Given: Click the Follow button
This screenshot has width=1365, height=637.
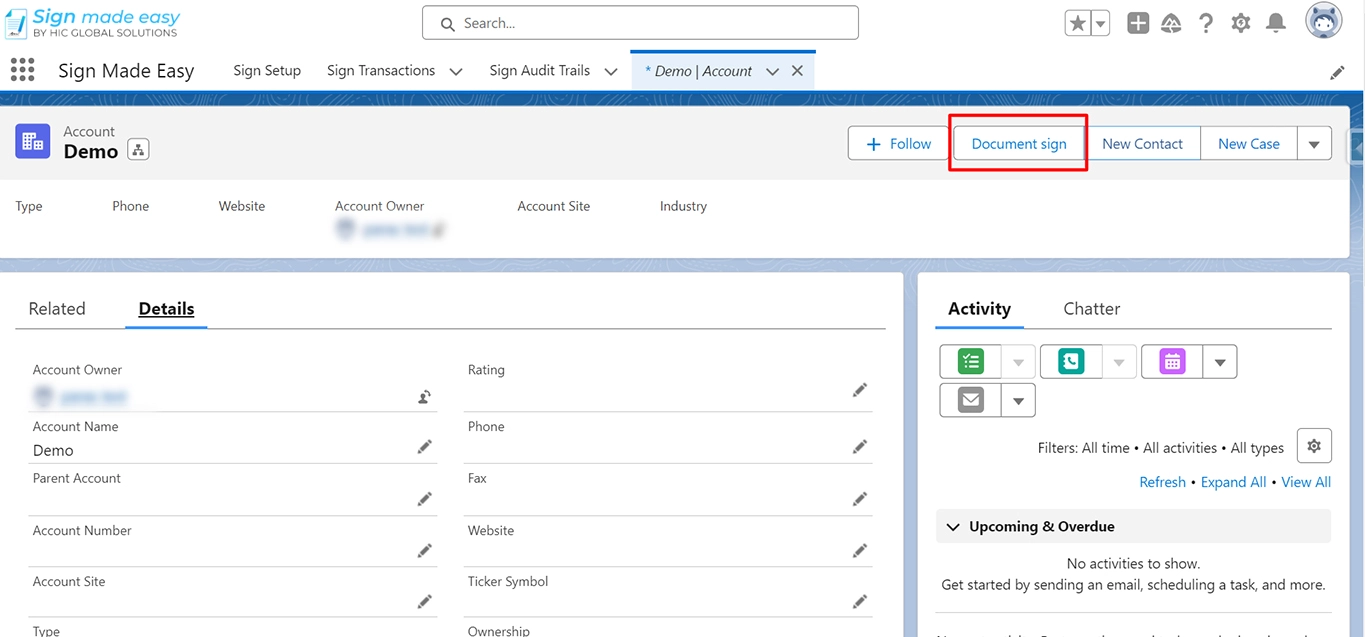Looking at the screenshot, I should tap(898, 144).
